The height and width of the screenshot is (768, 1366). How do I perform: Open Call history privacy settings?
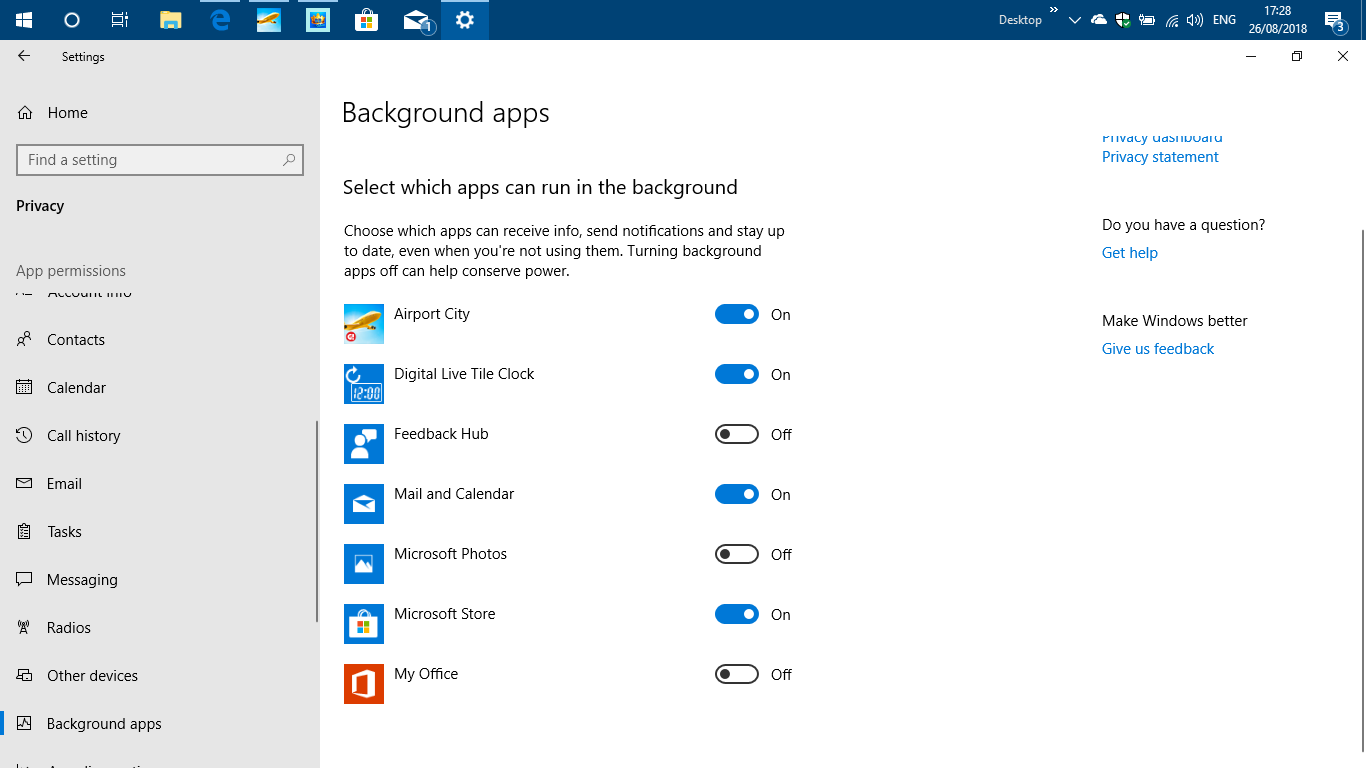(x=160, y=436)
